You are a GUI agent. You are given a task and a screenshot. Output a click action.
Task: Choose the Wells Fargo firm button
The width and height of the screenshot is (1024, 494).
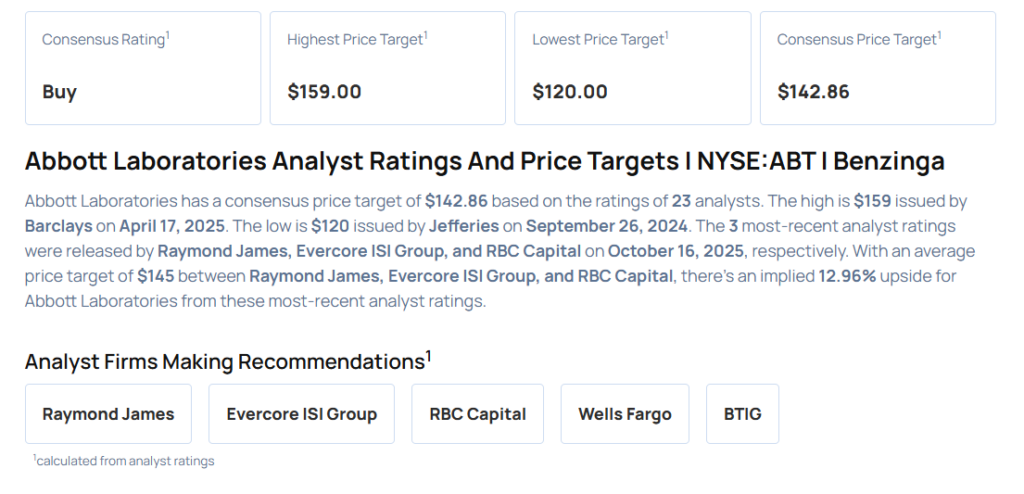(x=624, y=414)
